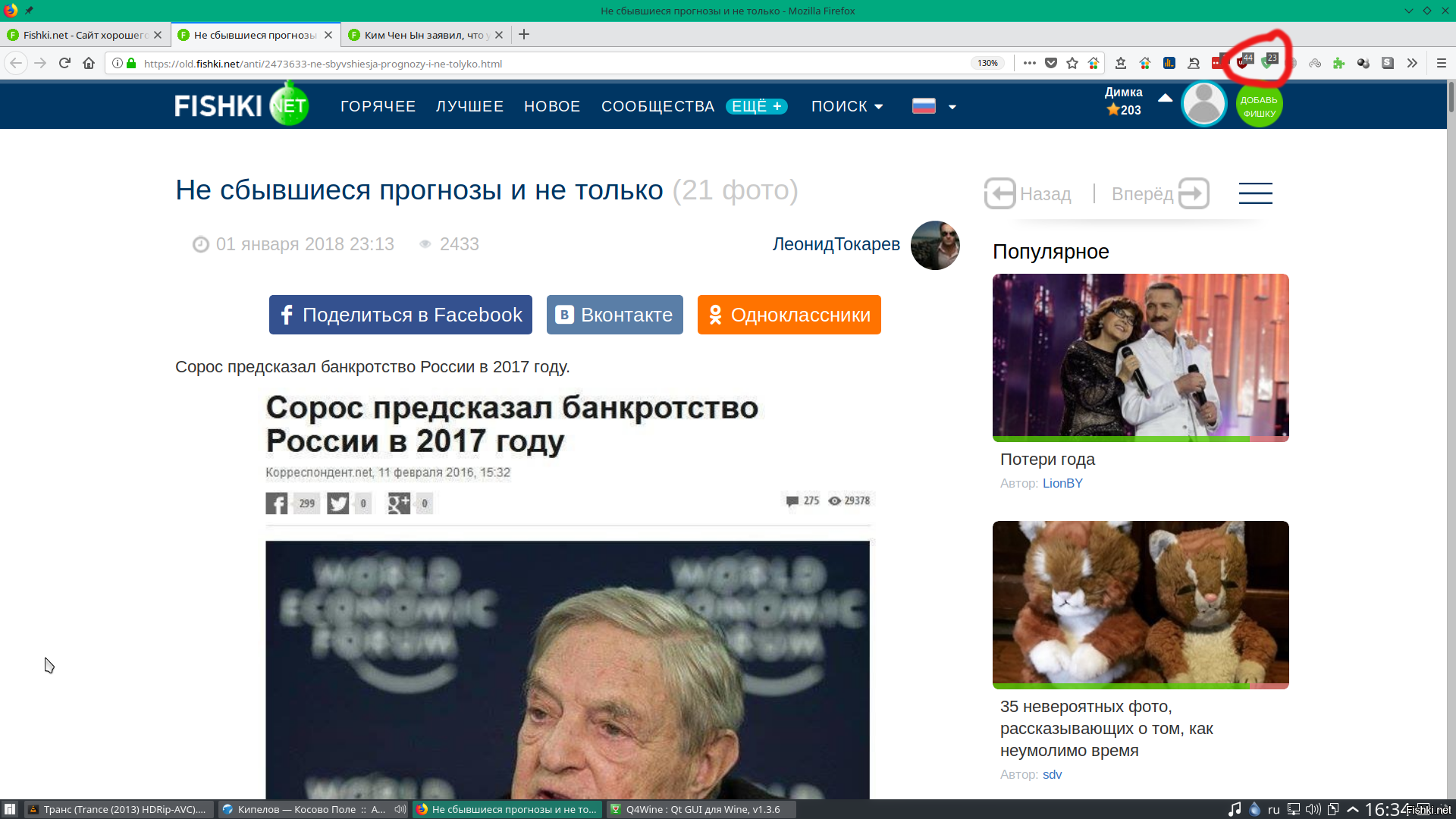Open a new browser tab
The width and height of the screenshot is (1456, 819).
point(524,34)
